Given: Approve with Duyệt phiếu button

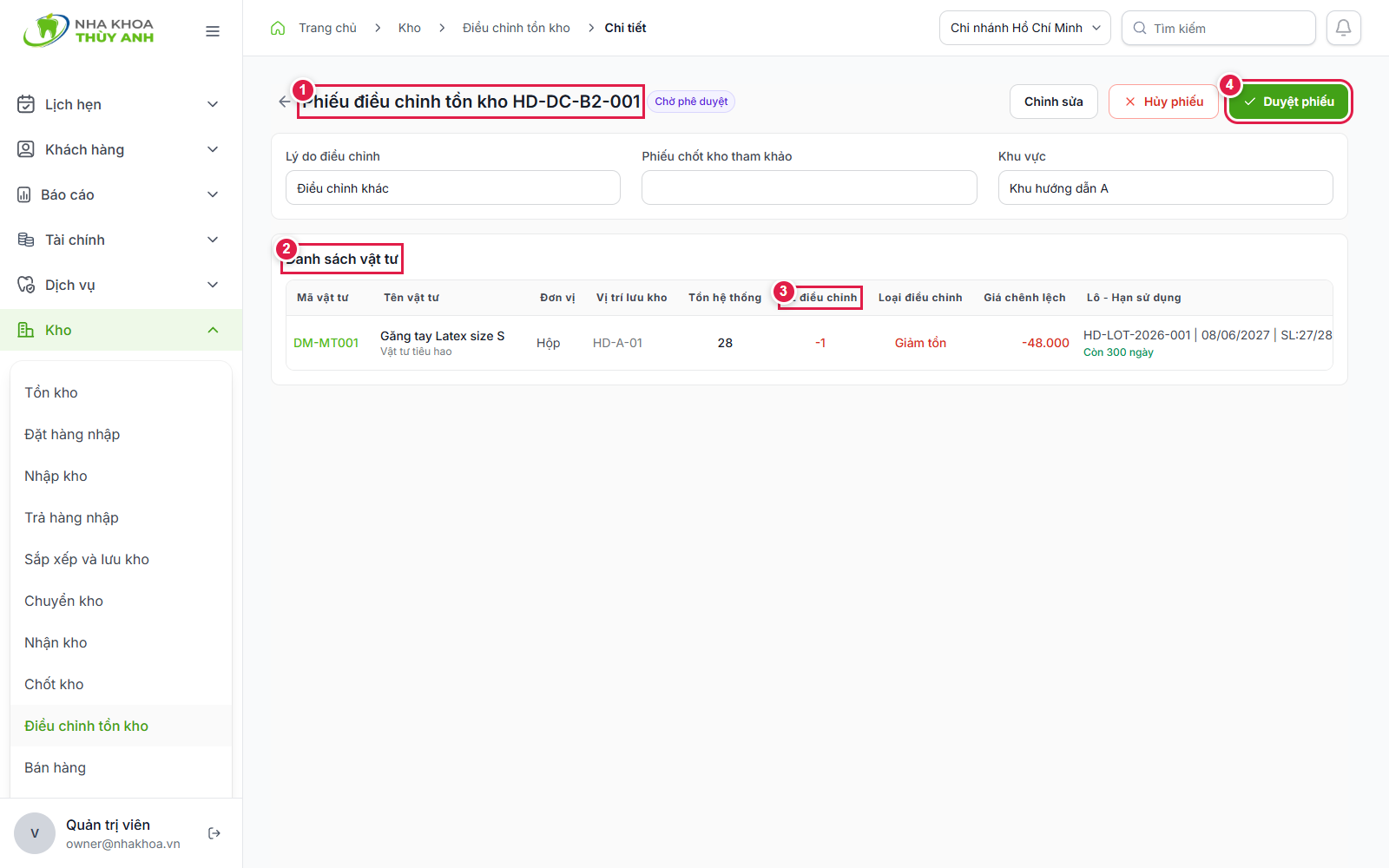Looking at the screenshot, I should tap(1288, 102).
